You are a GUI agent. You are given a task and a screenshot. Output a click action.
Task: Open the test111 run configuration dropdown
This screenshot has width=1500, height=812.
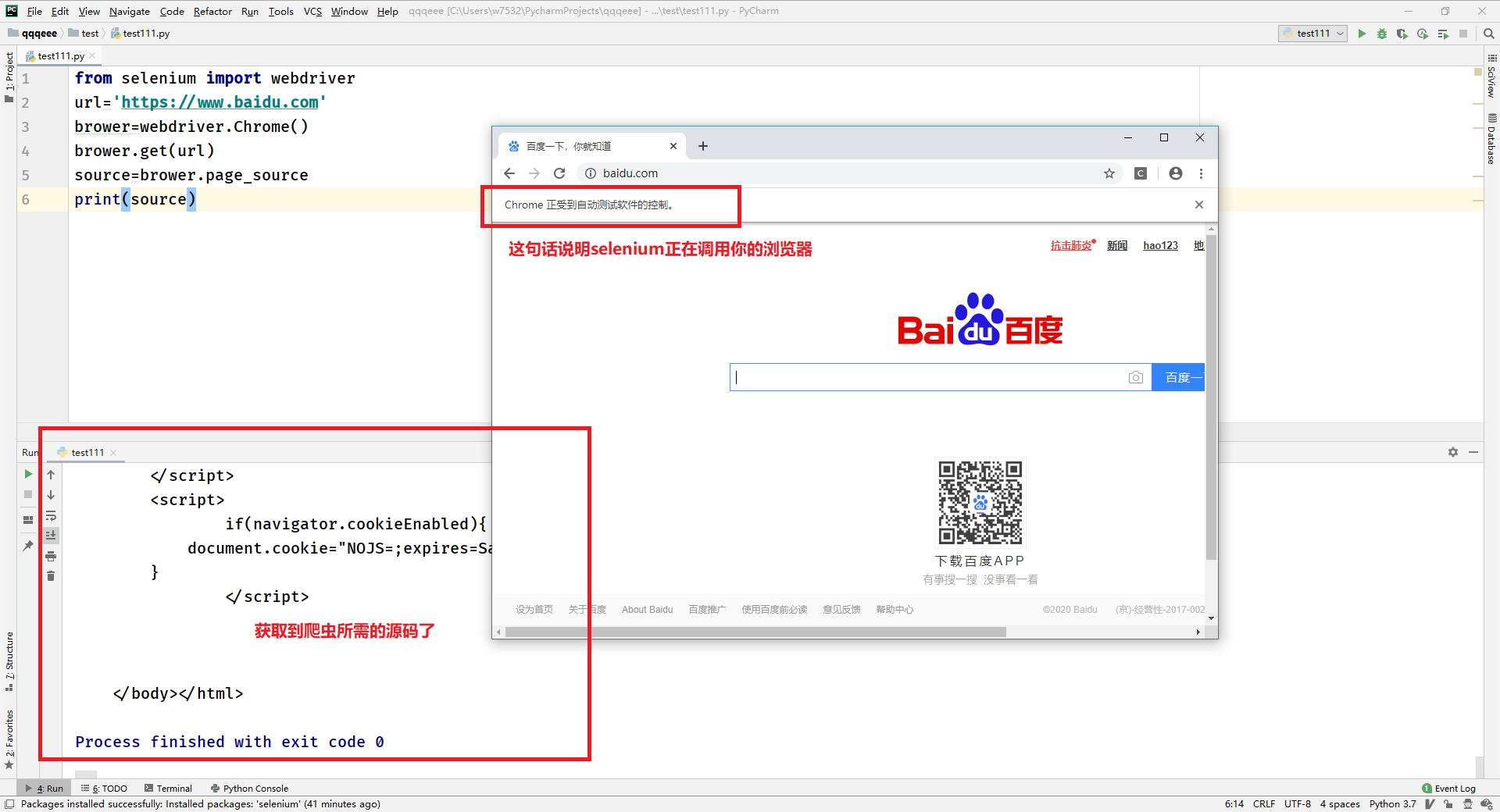point(1313,34)
